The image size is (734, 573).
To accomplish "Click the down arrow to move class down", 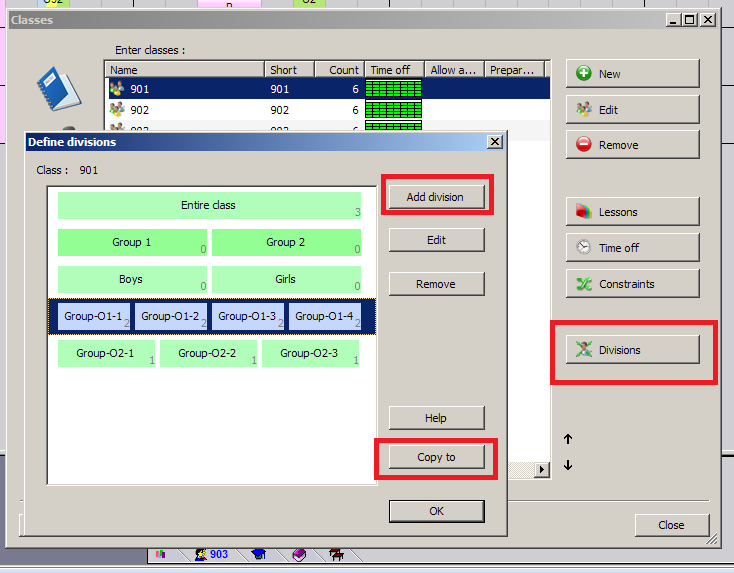I will (568, 465).
